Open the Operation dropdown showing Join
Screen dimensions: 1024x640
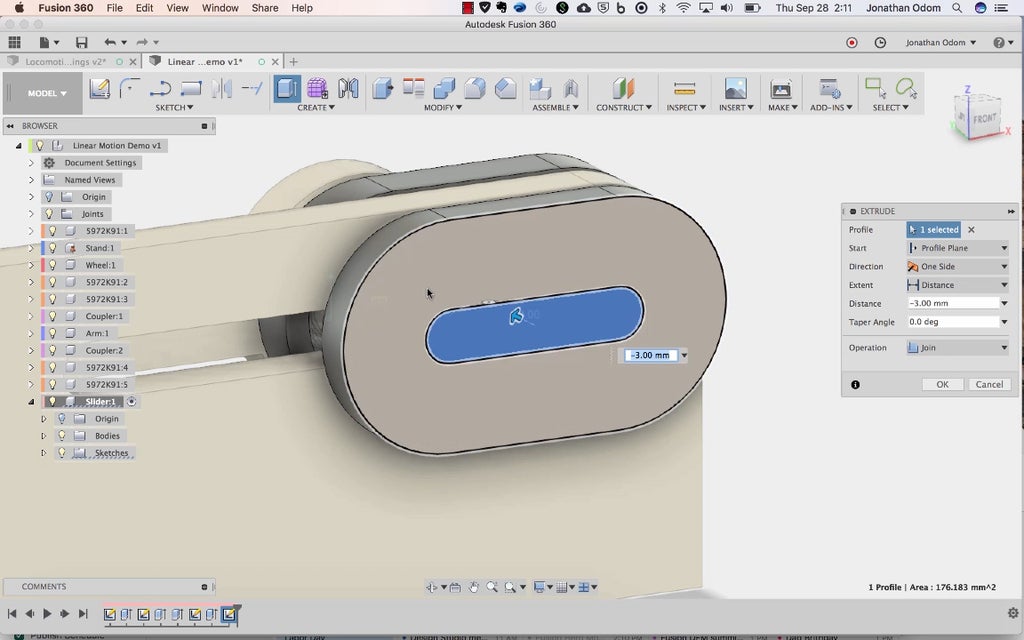pyautogui.click(x=958, y=348)
